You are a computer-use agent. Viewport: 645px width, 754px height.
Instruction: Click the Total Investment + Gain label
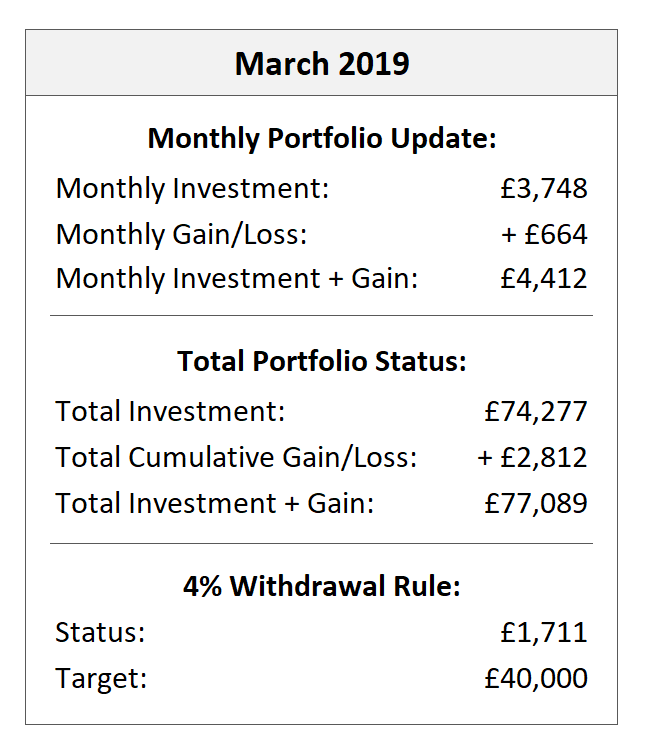coord(214,502)
